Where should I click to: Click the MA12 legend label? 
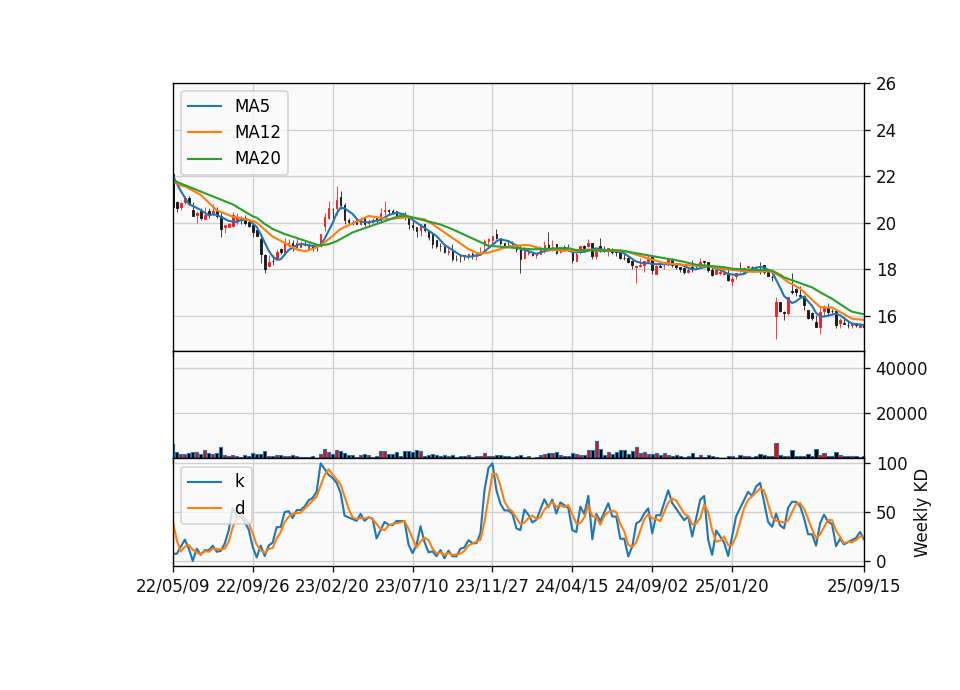click(x=257, y=132)
